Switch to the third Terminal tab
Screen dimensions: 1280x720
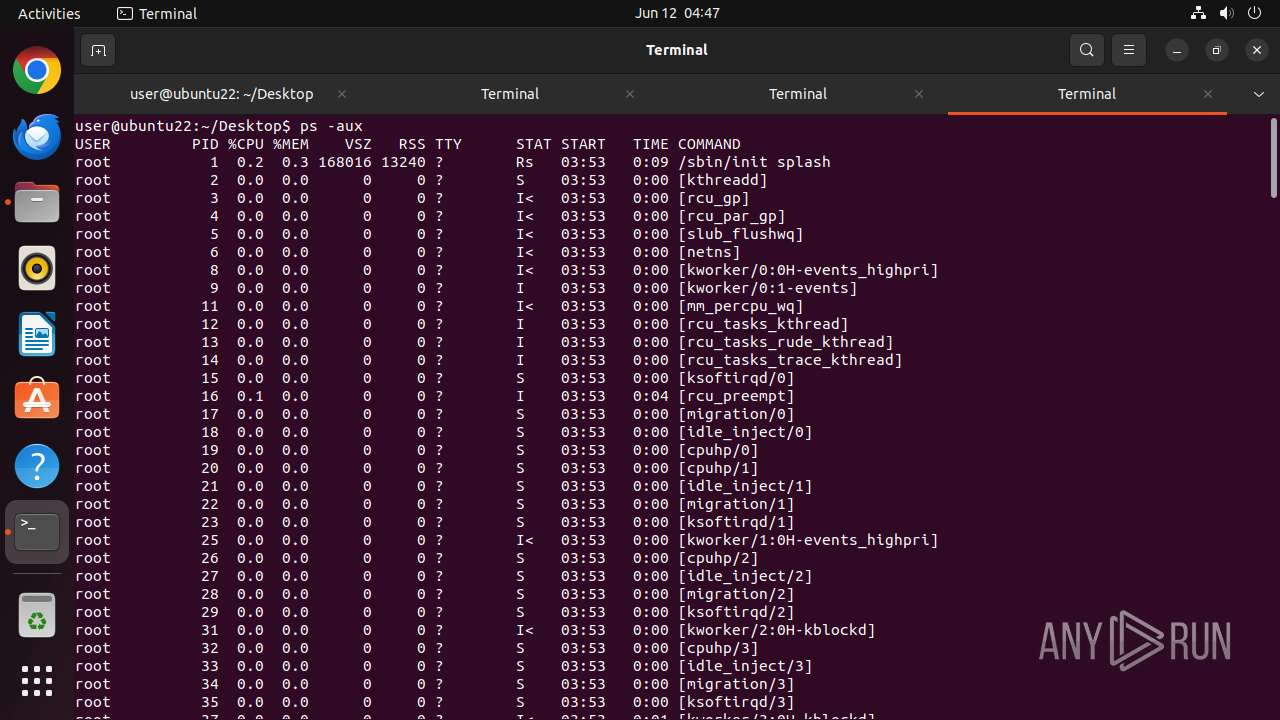coord(798,94)
